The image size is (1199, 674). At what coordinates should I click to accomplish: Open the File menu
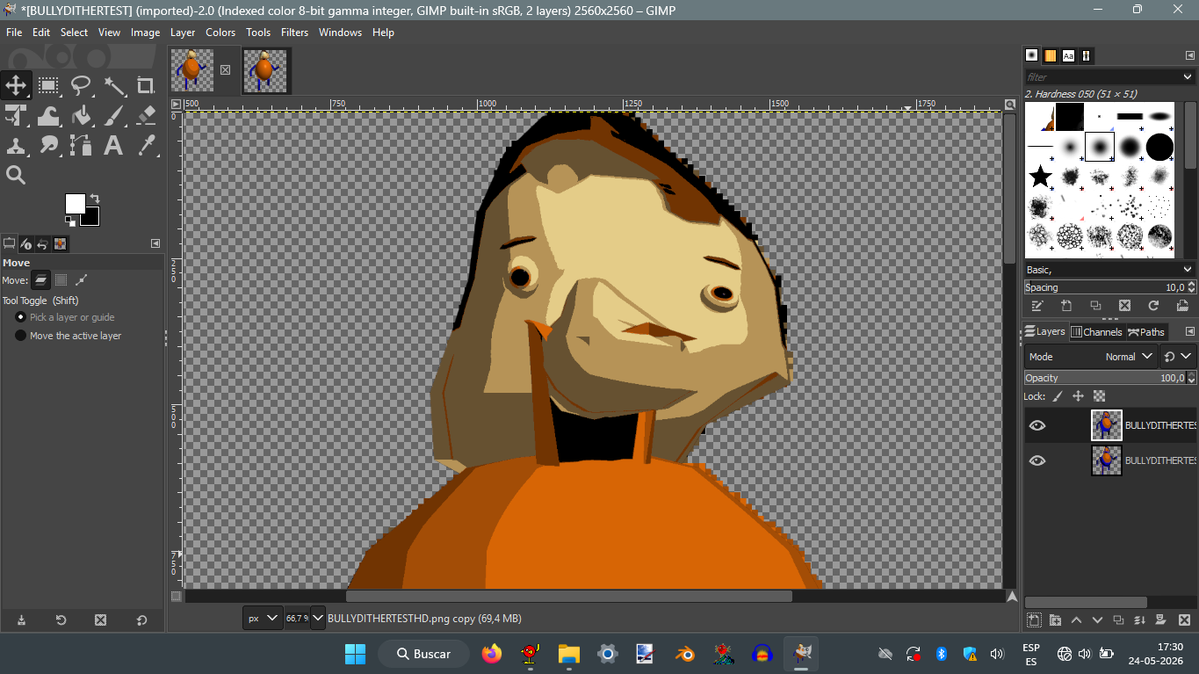point(14,32)
